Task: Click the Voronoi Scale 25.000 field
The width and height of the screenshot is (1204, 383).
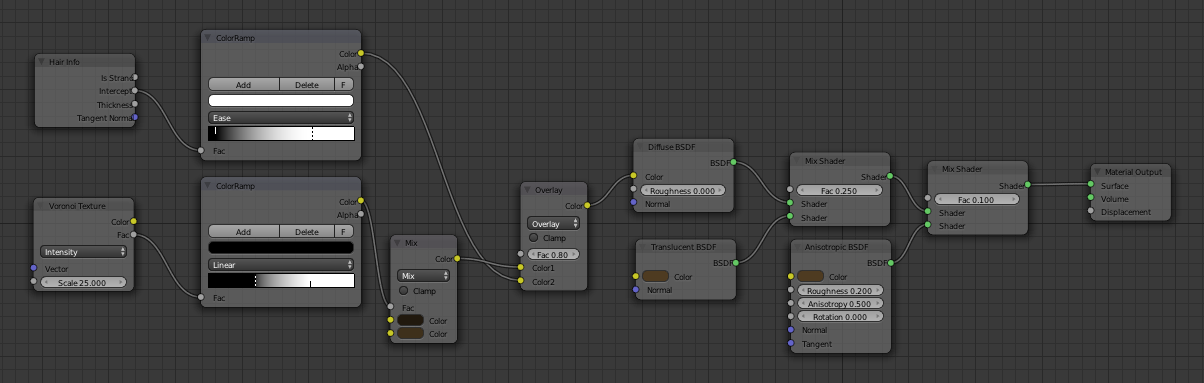Action: point(84,283)
